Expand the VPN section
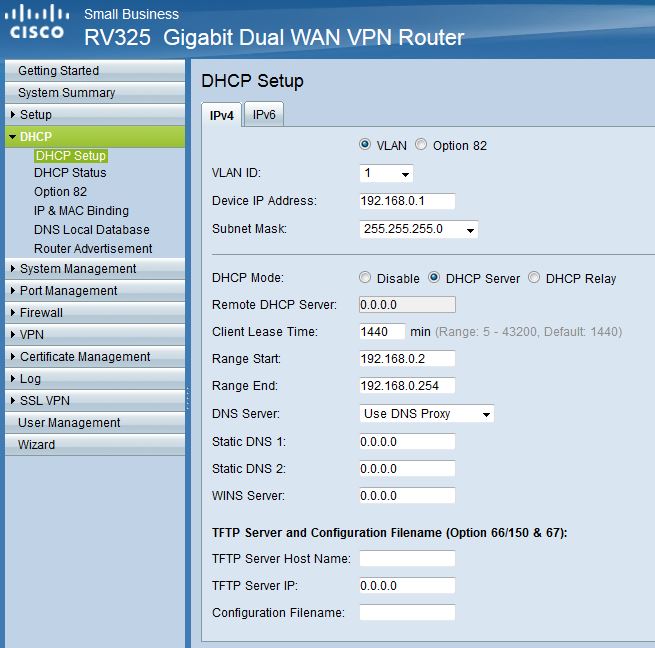The height and width of the screenshot is (648, 655). click(95, 335)
